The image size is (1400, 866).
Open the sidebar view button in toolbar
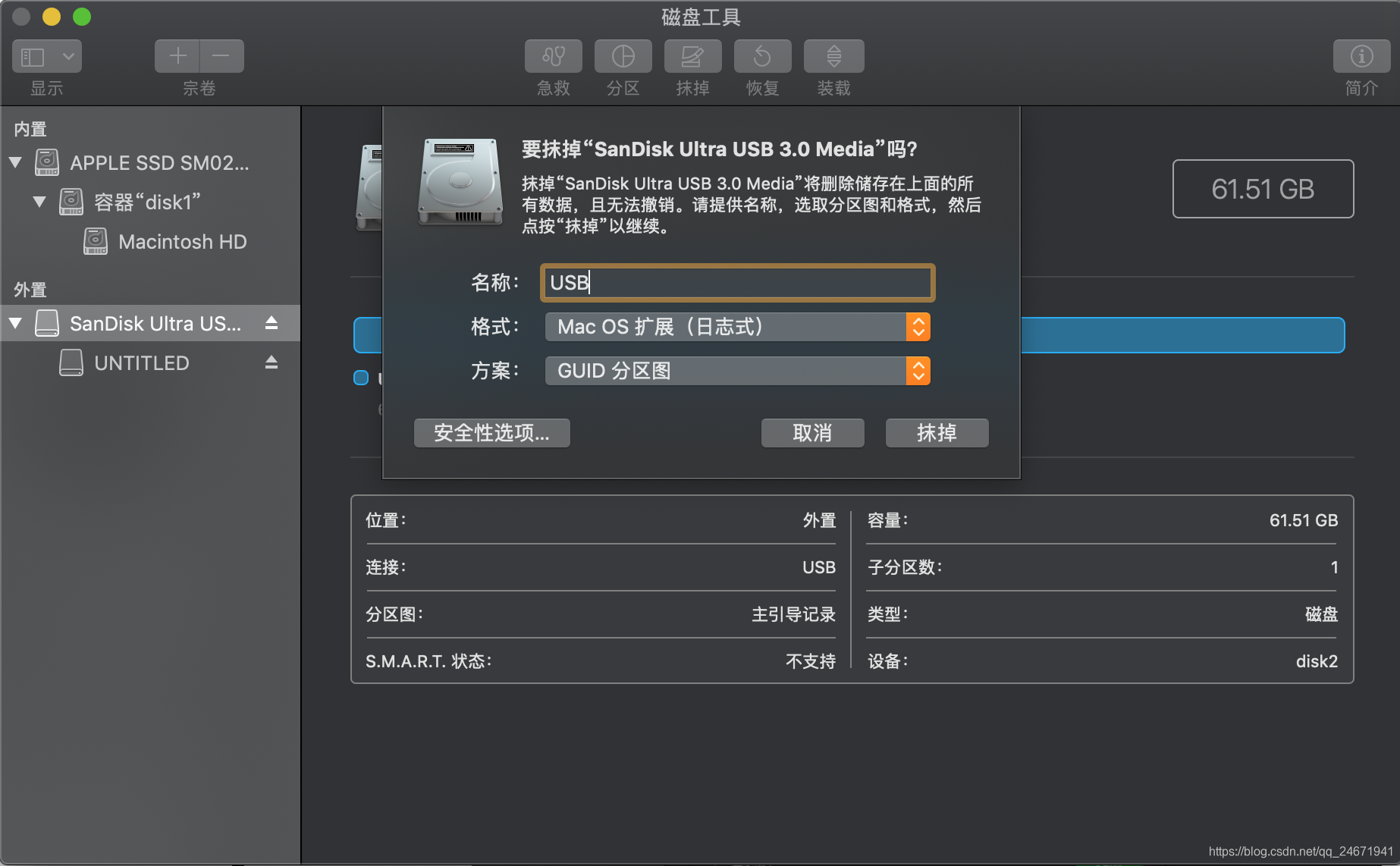[33, 57]
